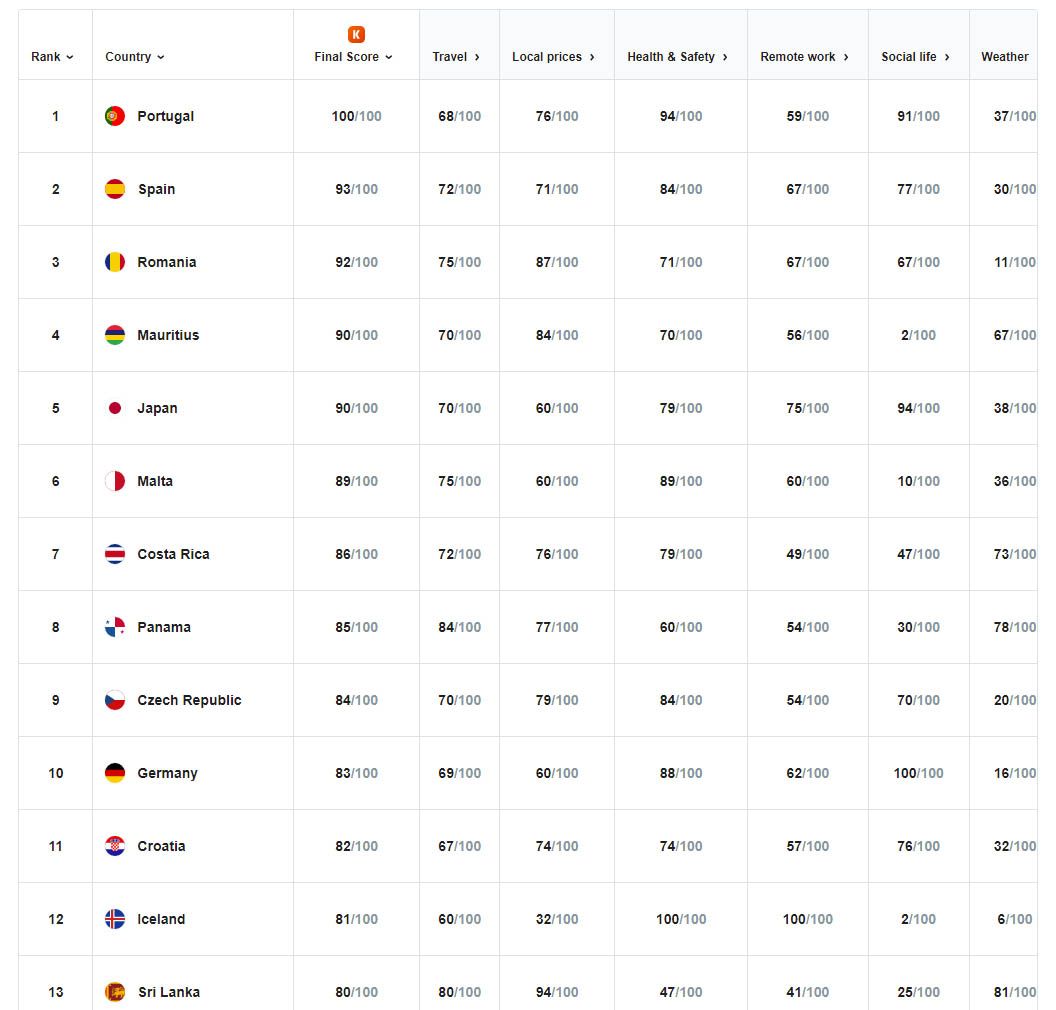Sort table by Rank column
The width and height of the screenshot is (1056, 1010).
(52, 57)
